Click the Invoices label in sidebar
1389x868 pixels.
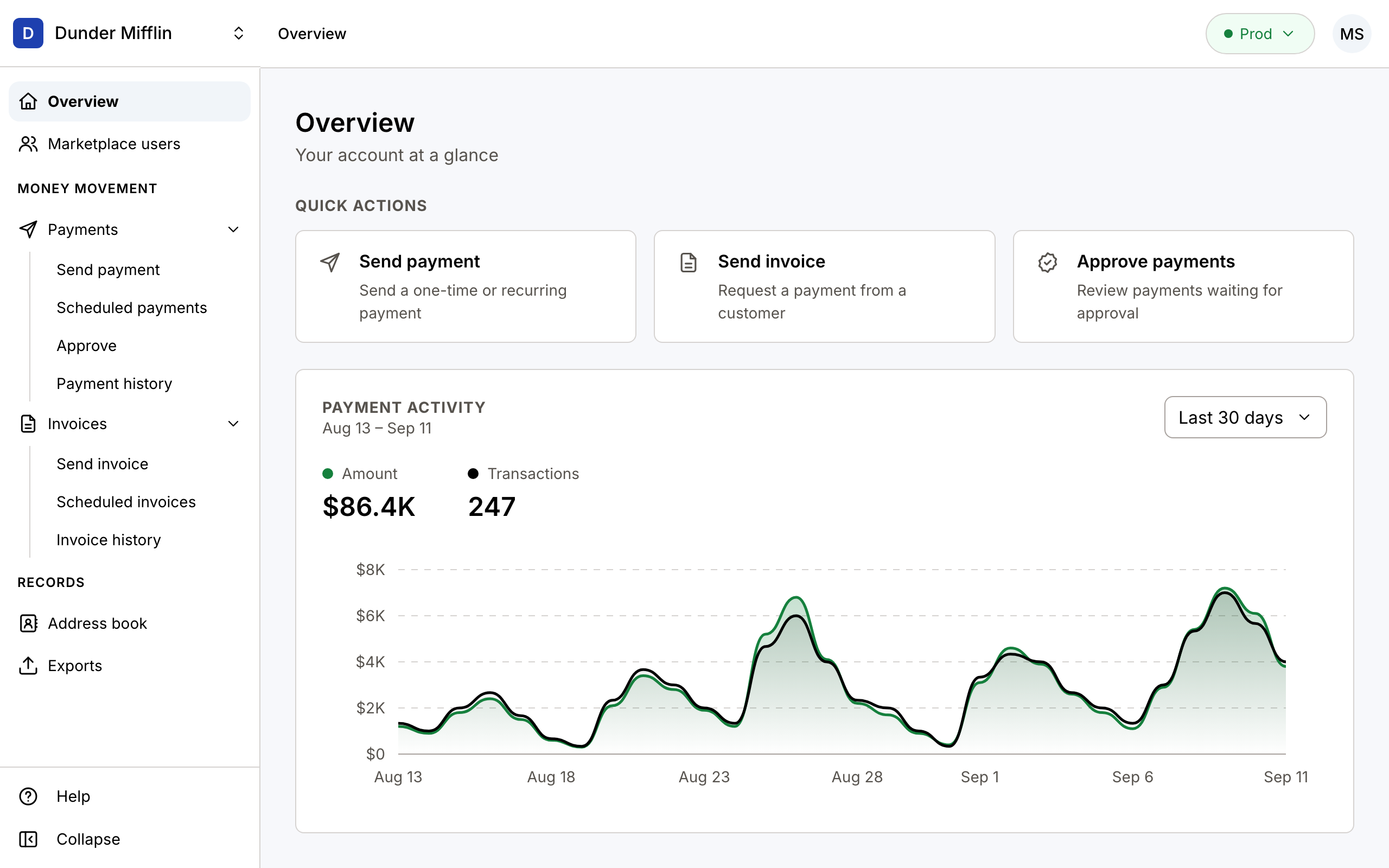coord(78,424)
